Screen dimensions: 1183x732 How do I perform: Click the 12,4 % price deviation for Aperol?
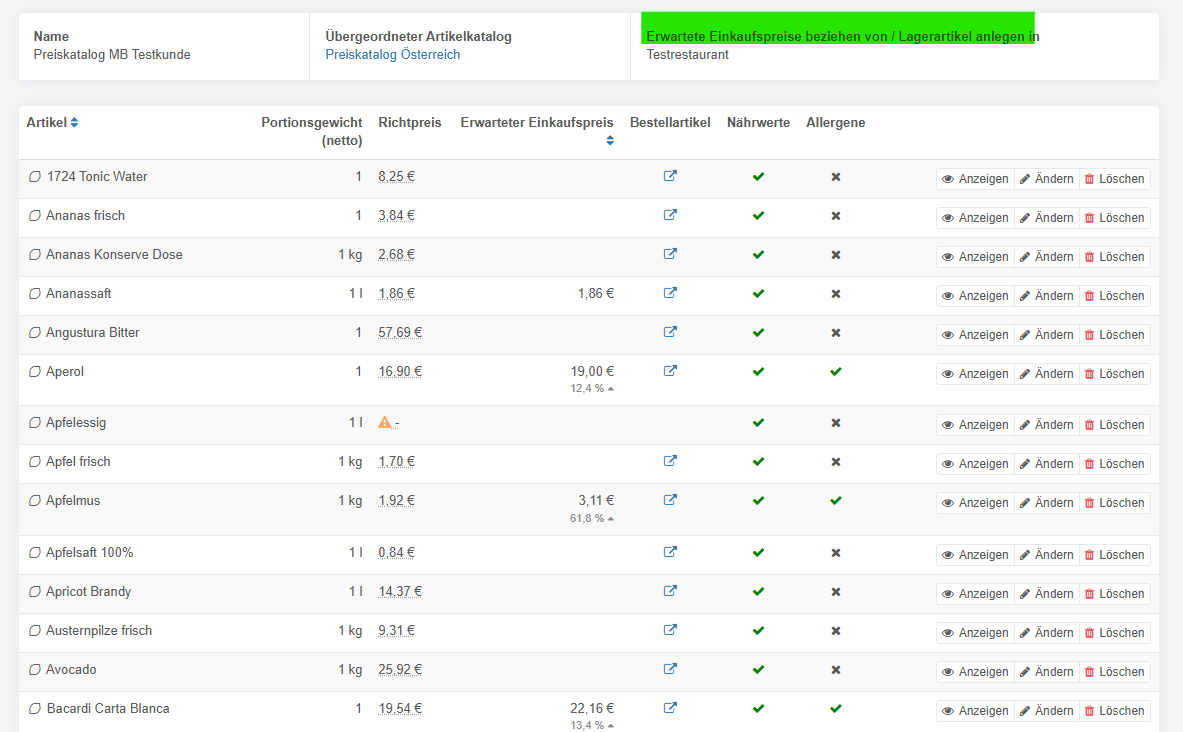(592, 389)
